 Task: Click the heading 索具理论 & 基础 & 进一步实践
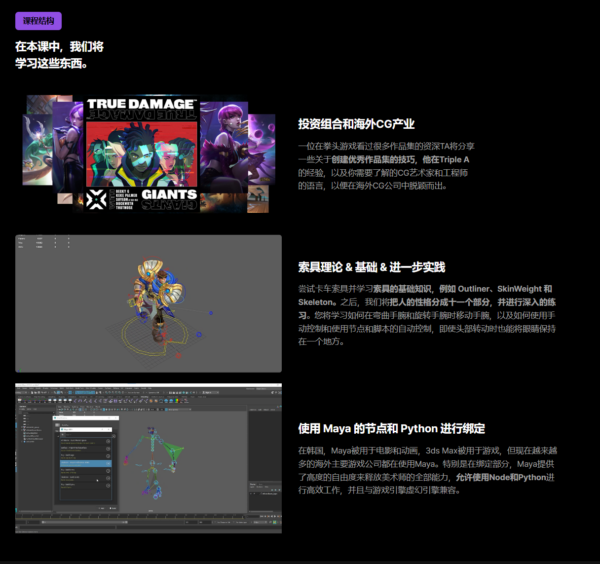(x=372, y=267)
